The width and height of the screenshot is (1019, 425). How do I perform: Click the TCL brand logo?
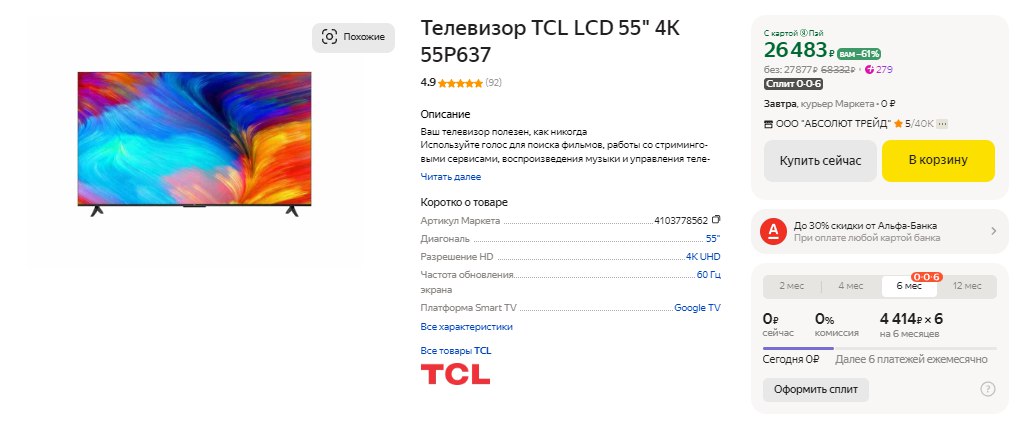455,375
